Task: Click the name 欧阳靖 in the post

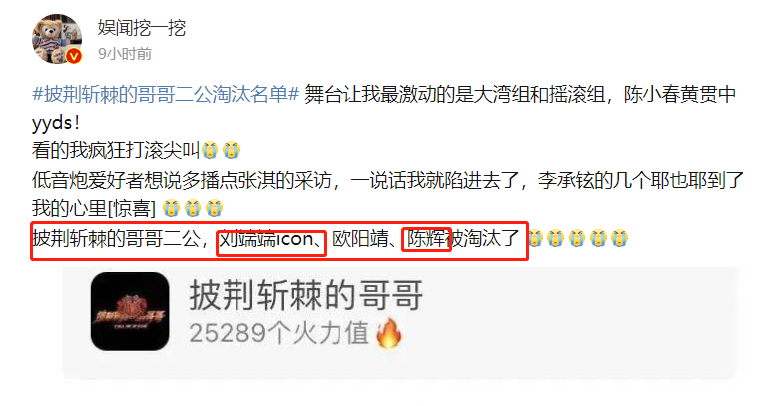Action: [360, 239]
